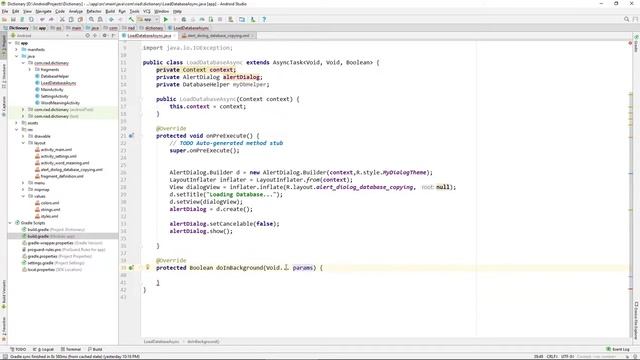Open the VCS menu

(x=147, y=11)
